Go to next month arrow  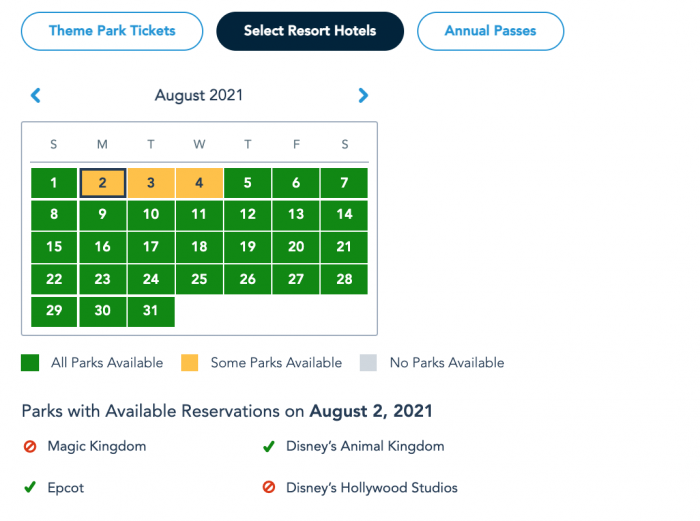(363, 96)
